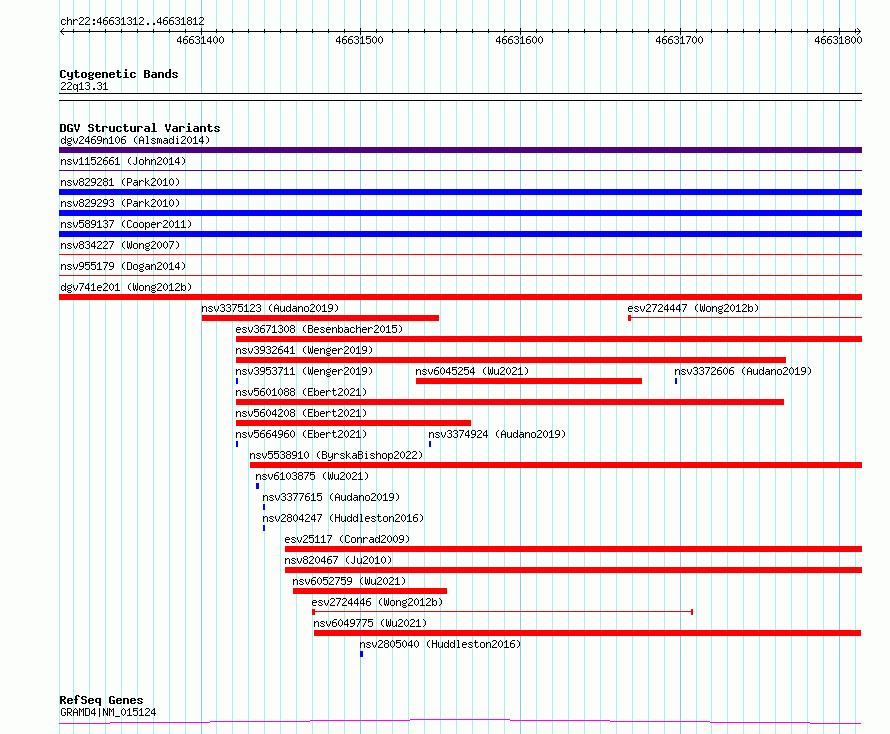Click the blue bar under nsv589137
This screenshot has width=890, height=734.
(x=460, y=234)
